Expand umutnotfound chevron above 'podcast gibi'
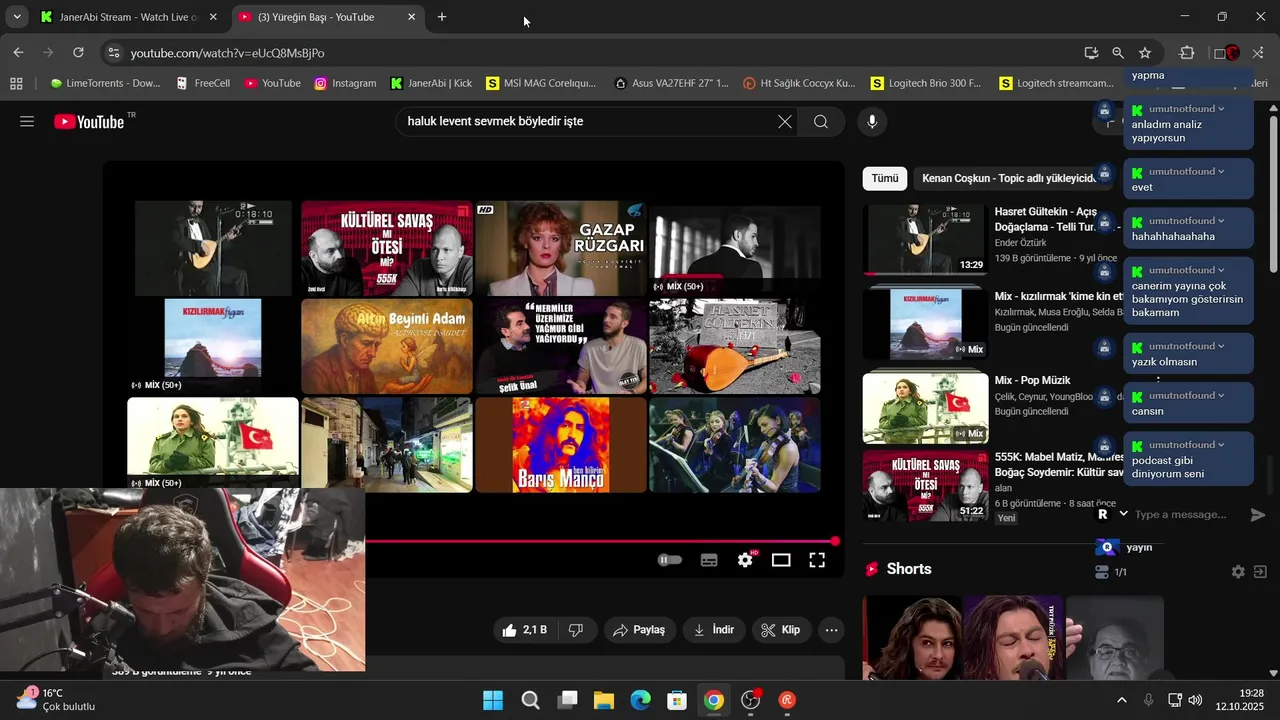 (1221, 444)
